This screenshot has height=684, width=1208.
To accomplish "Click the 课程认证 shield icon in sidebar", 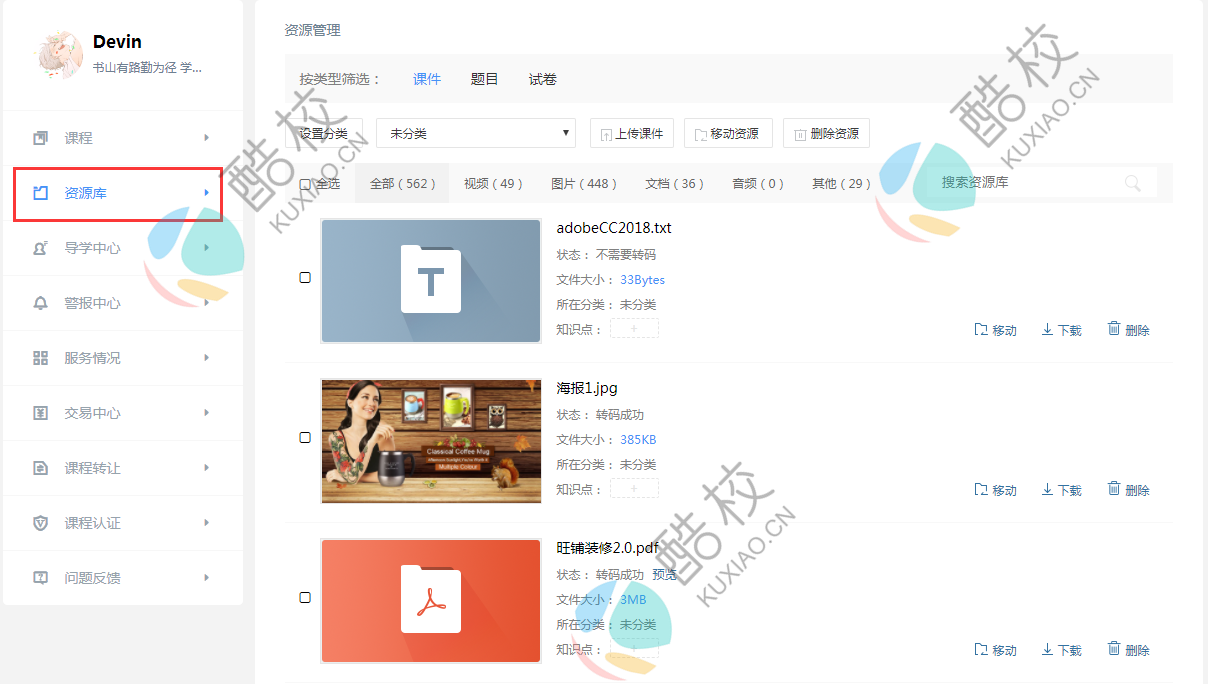I will (41, 523).
